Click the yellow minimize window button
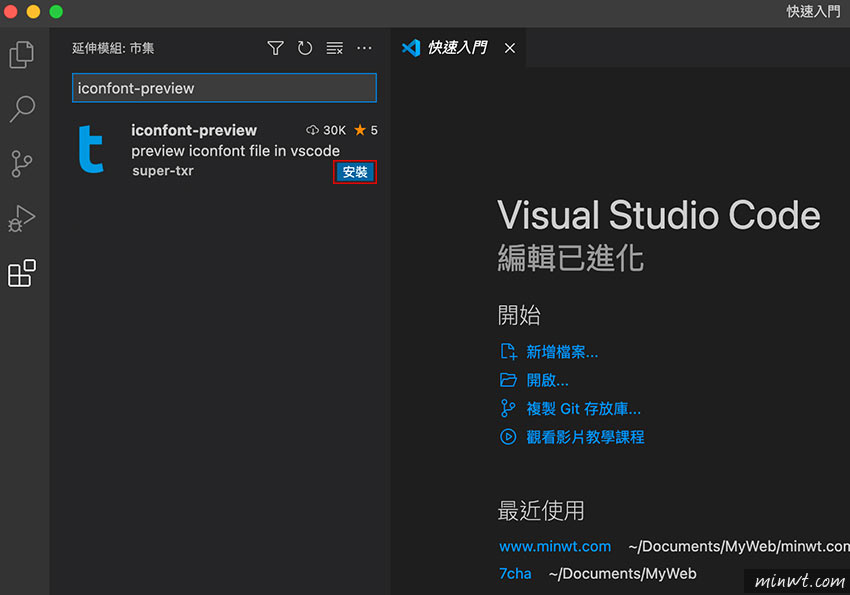 33,11
